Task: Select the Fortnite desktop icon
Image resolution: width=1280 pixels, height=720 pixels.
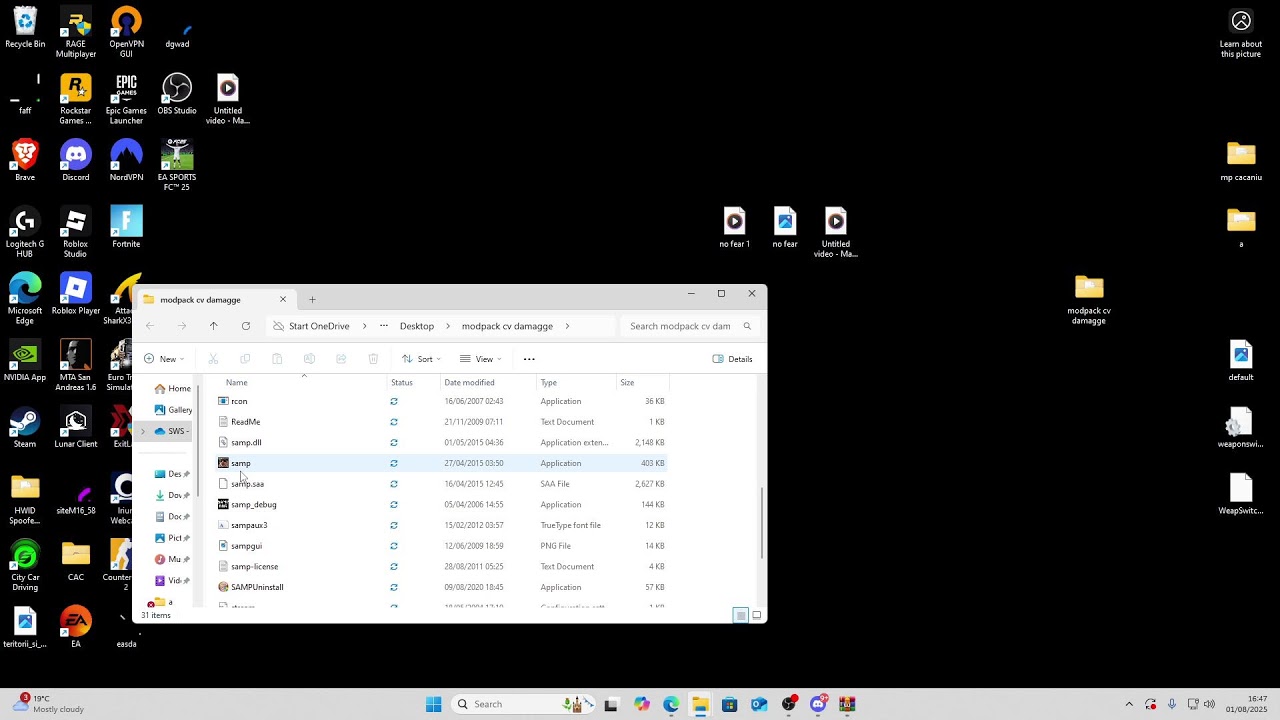Action: pos(126,228)
